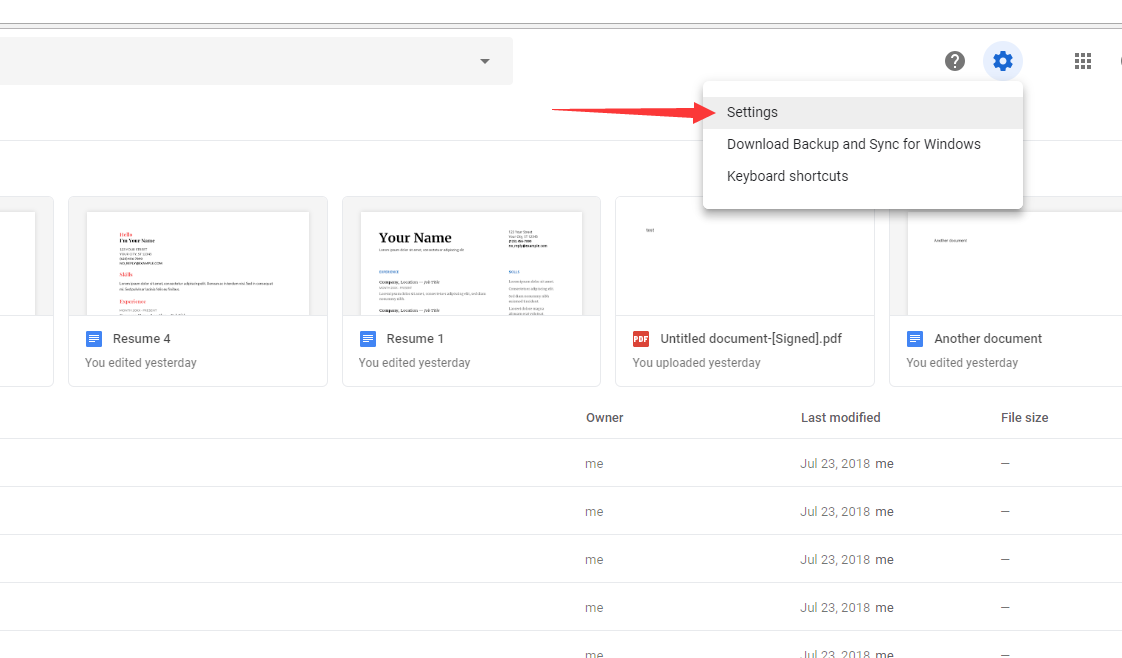The width and height of the screenshot is (1122, 658).
Task: Click the PDF icon next to Untitled document-[Signed].pdf
Action: pyautogui.click(x=640, y=338)
